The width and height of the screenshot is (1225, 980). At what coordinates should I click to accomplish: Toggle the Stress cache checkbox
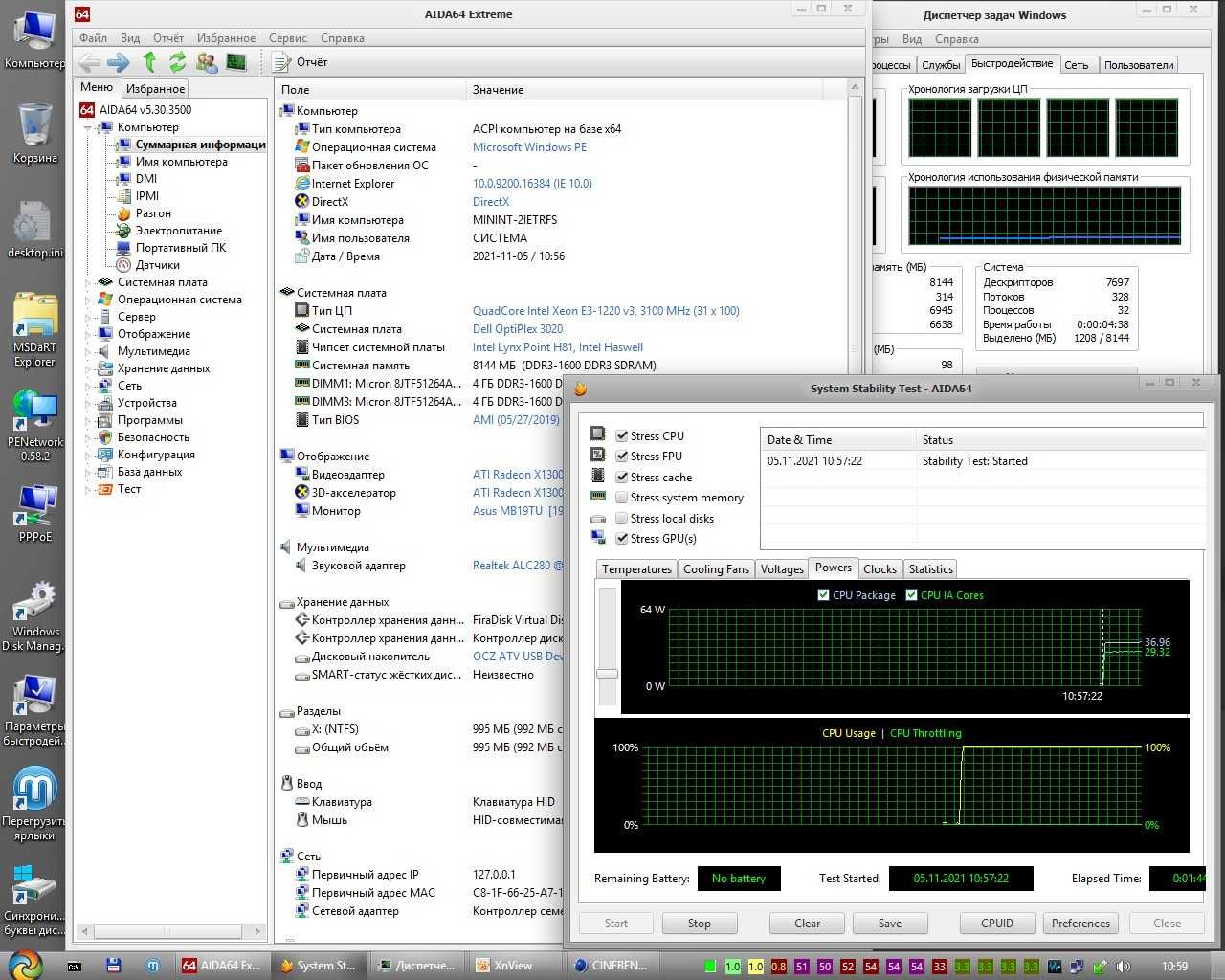coord(622,477)
